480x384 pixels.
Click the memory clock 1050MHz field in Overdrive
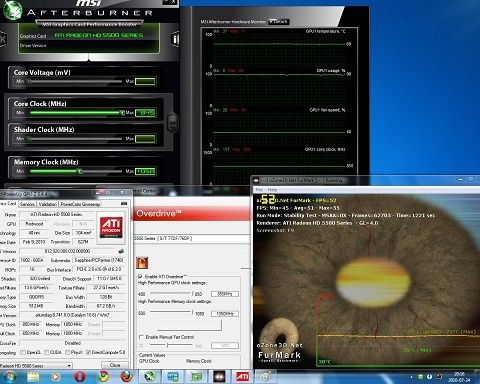[x=225, y=314]
